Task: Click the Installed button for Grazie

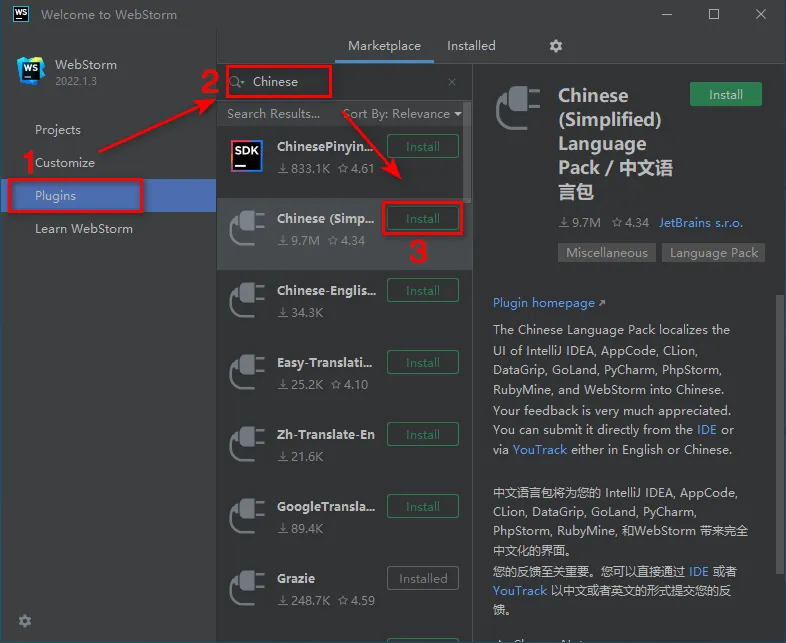Action: coord(423,578)
